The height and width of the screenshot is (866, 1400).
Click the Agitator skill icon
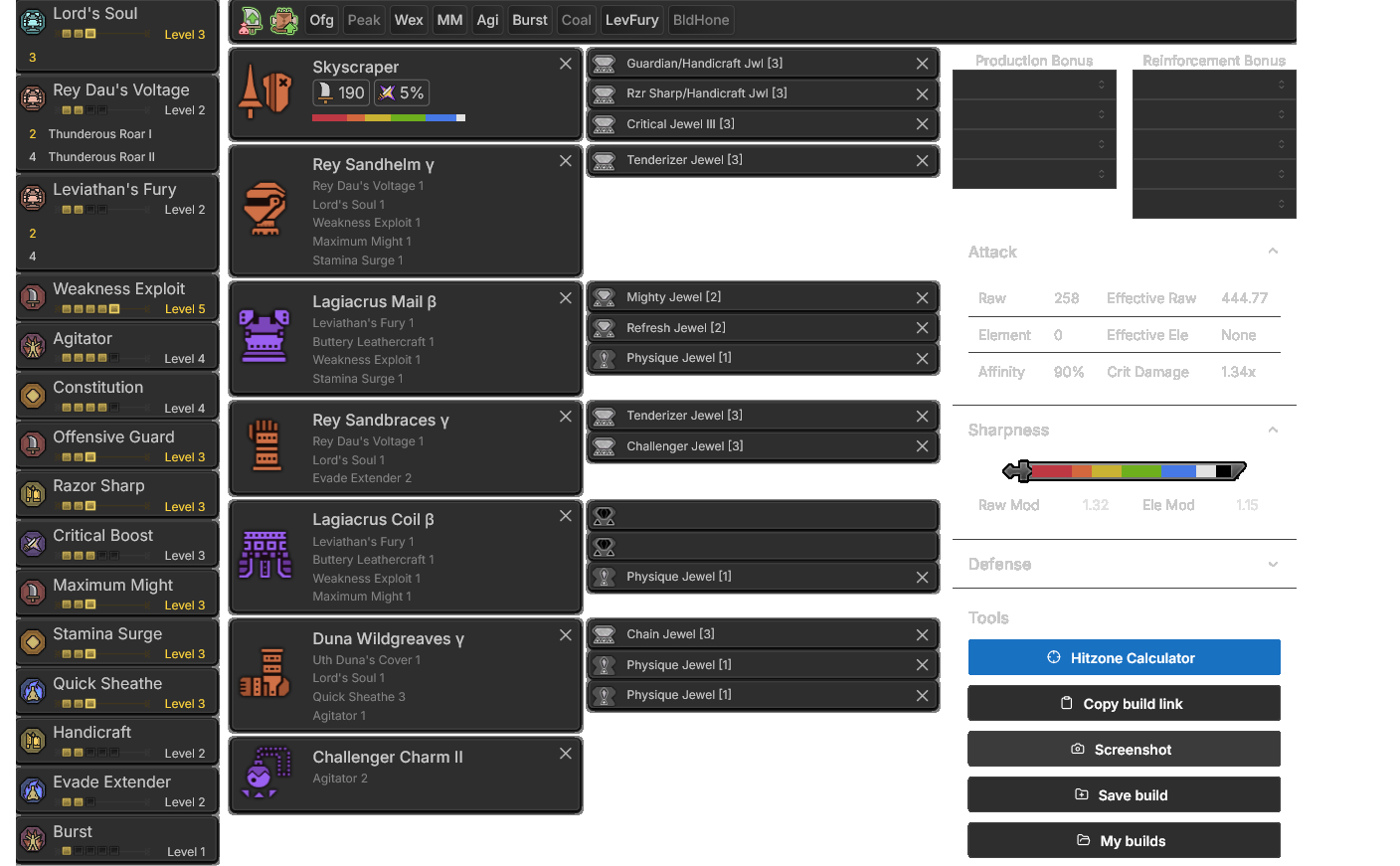pyautogui.click(x=33, y=346)
